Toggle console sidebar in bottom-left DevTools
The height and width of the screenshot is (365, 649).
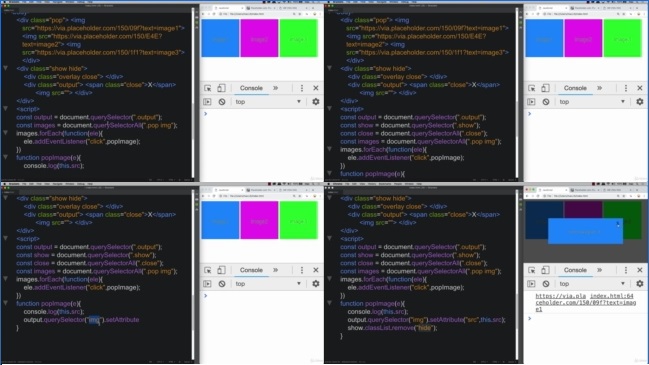(207, 284)
